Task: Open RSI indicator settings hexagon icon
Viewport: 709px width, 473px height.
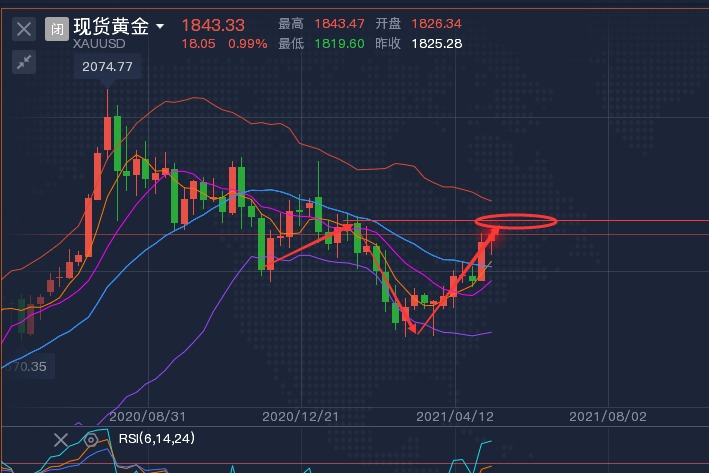Action: pyautogui.click(x=91, y=440)
